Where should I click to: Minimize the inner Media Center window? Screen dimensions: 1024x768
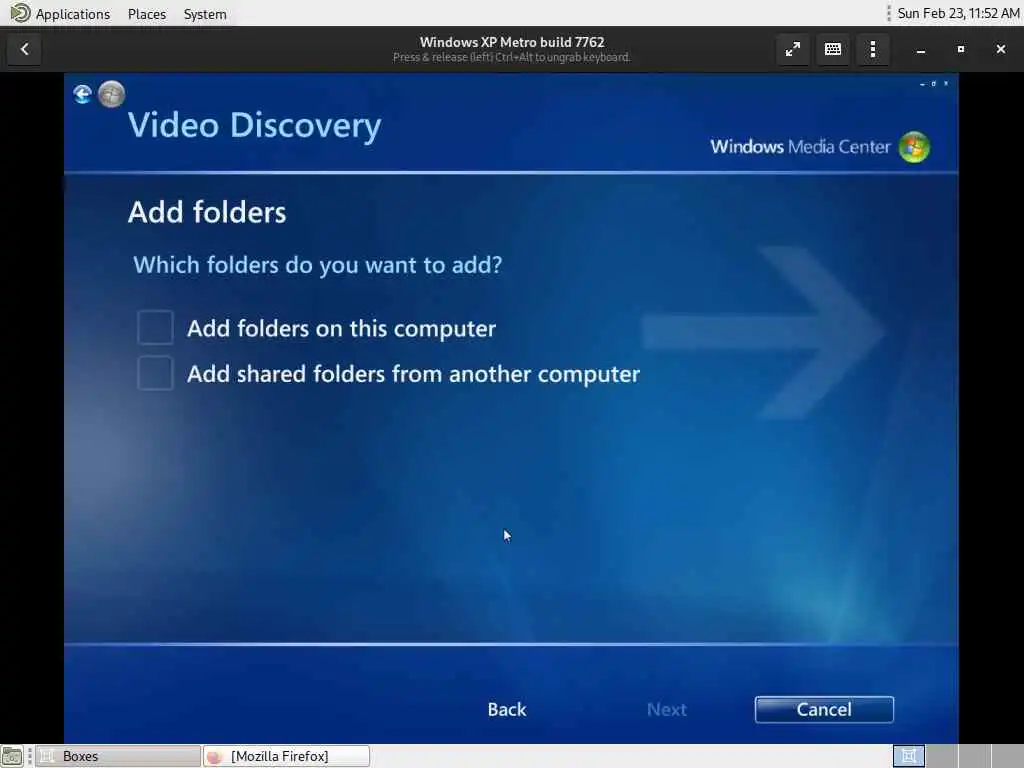pyautogui.click(x=922, y=84)
